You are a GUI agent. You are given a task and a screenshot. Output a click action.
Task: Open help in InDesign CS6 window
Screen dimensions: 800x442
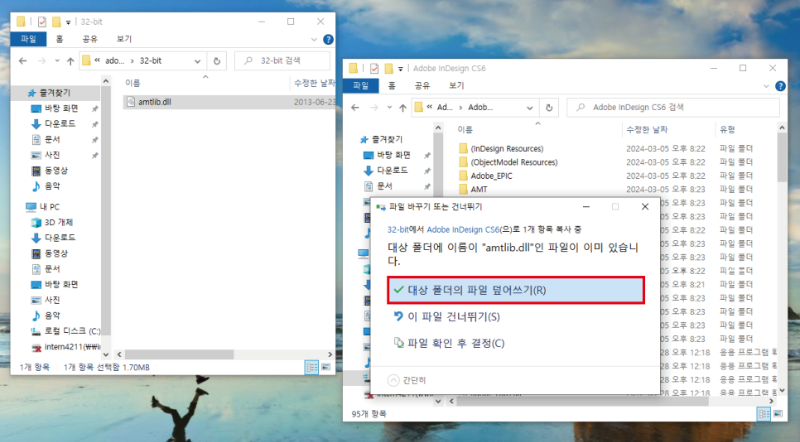[780, 86]
